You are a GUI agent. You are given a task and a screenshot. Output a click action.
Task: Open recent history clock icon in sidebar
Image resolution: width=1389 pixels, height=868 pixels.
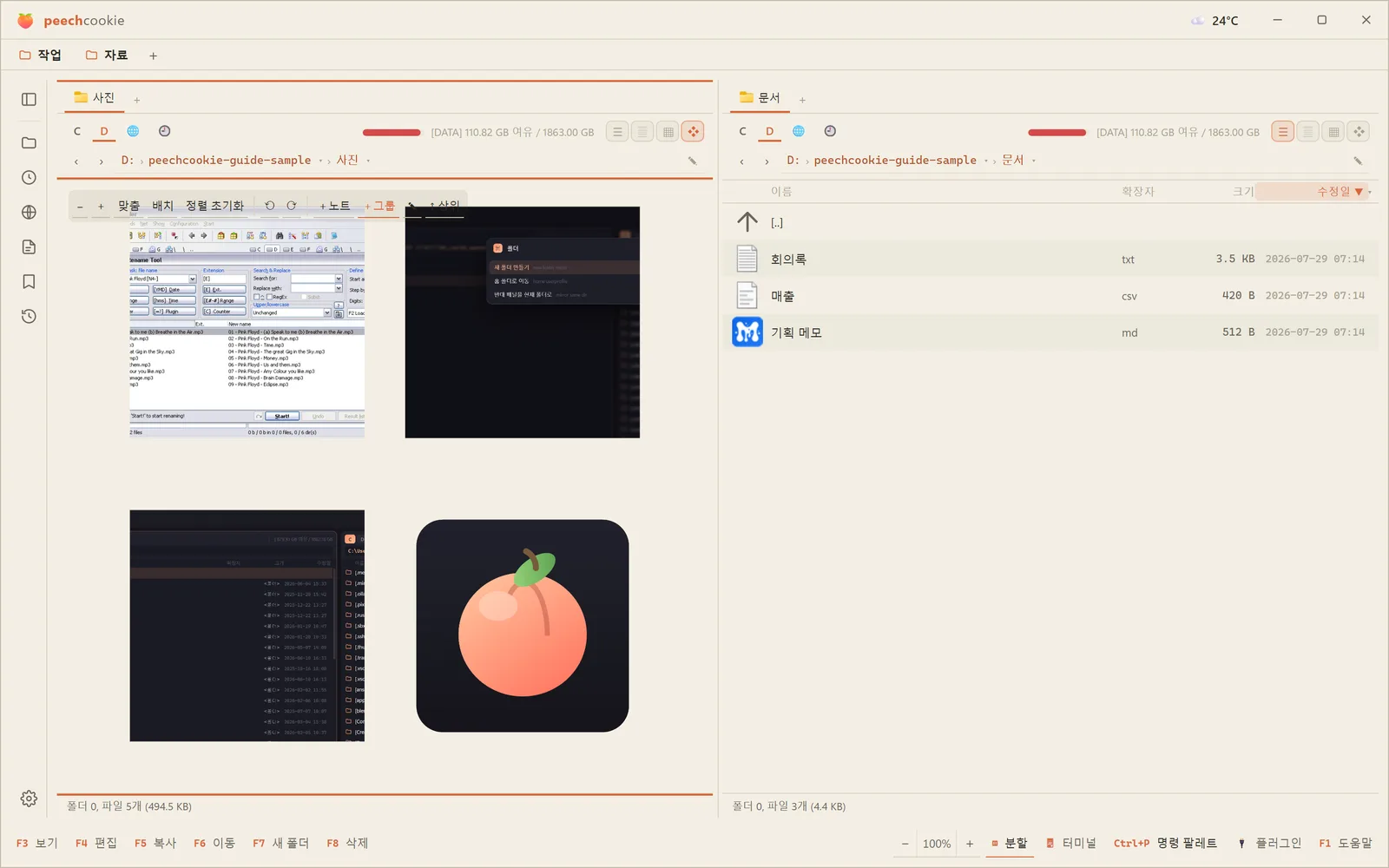[x=29, y=177]
